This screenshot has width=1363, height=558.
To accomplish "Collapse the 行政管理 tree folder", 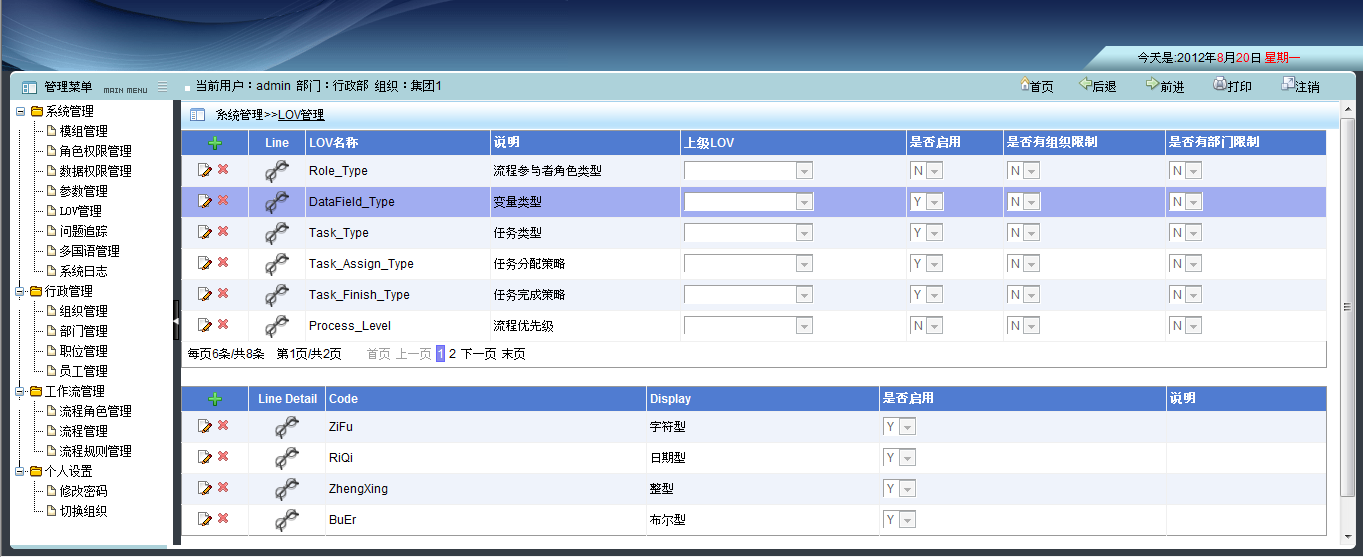I will pos(21,291).
